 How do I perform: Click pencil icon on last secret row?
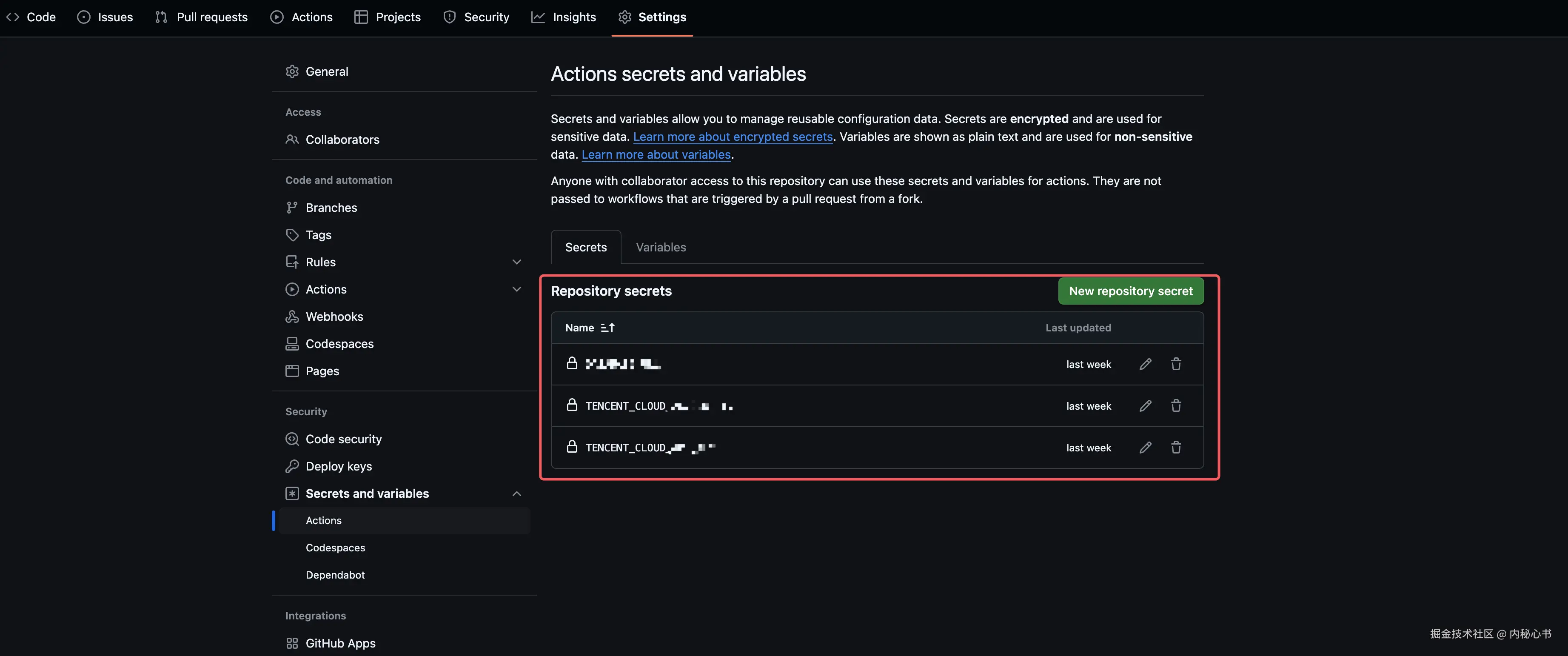[x=1145, y=448]
